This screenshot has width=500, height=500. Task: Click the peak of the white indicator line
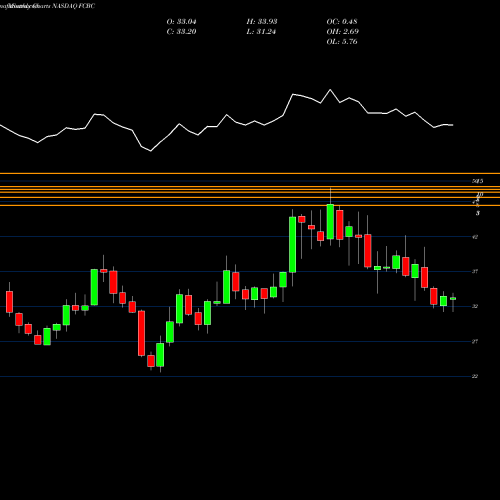[330, 90]
